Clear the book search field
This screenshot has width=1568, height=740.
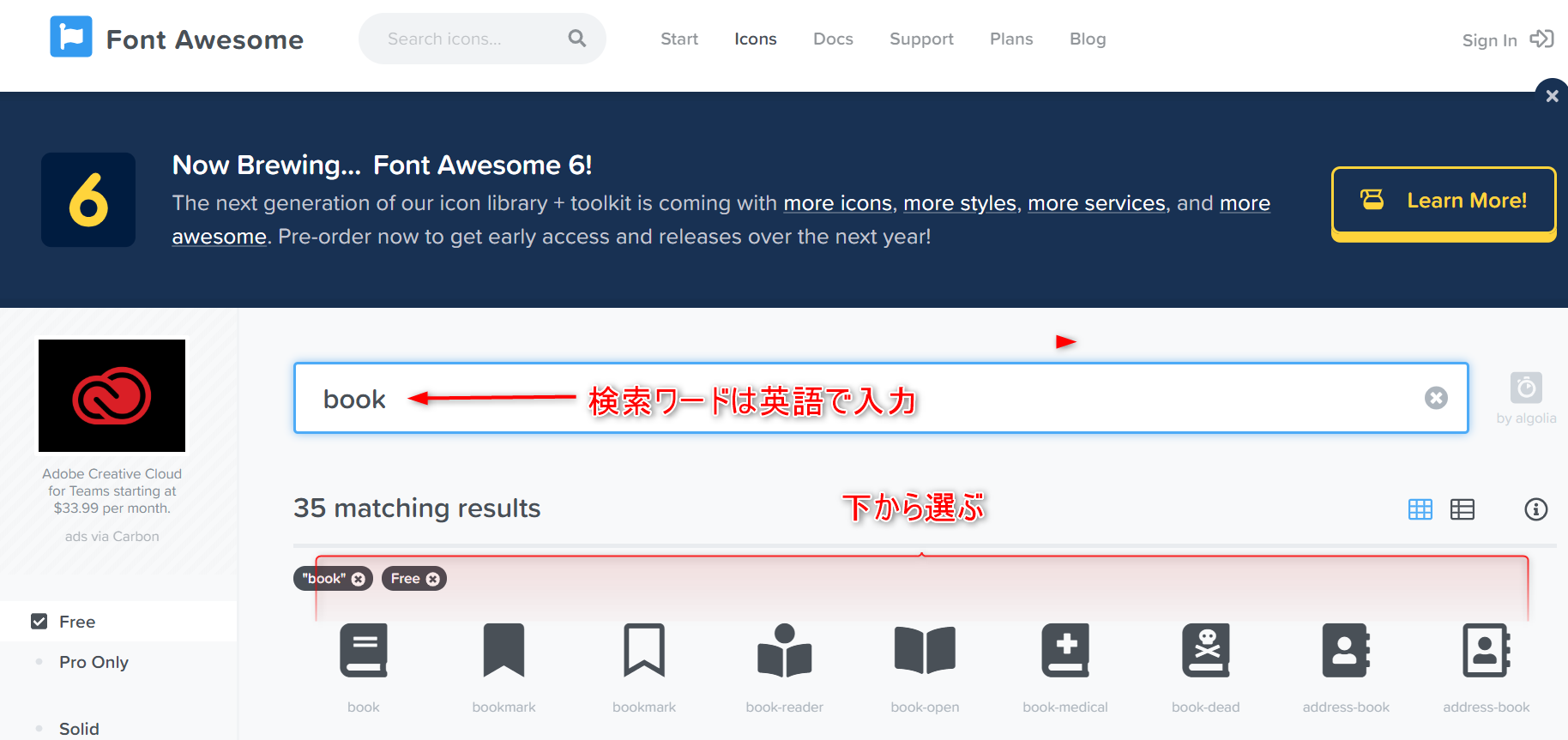coord(1436,398)
